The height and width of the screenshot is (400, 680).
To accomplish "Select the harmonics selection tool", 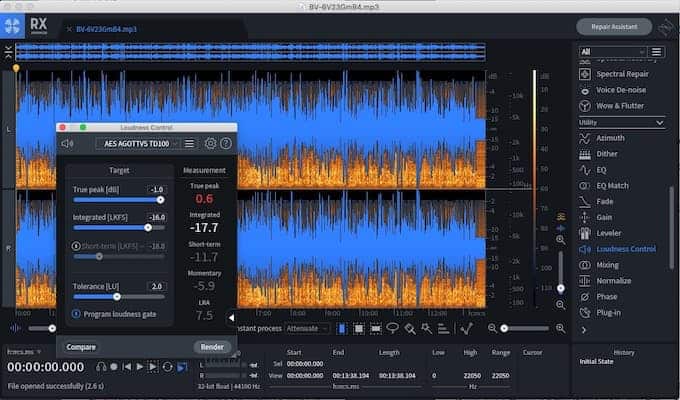I will [x=443, y=329].
